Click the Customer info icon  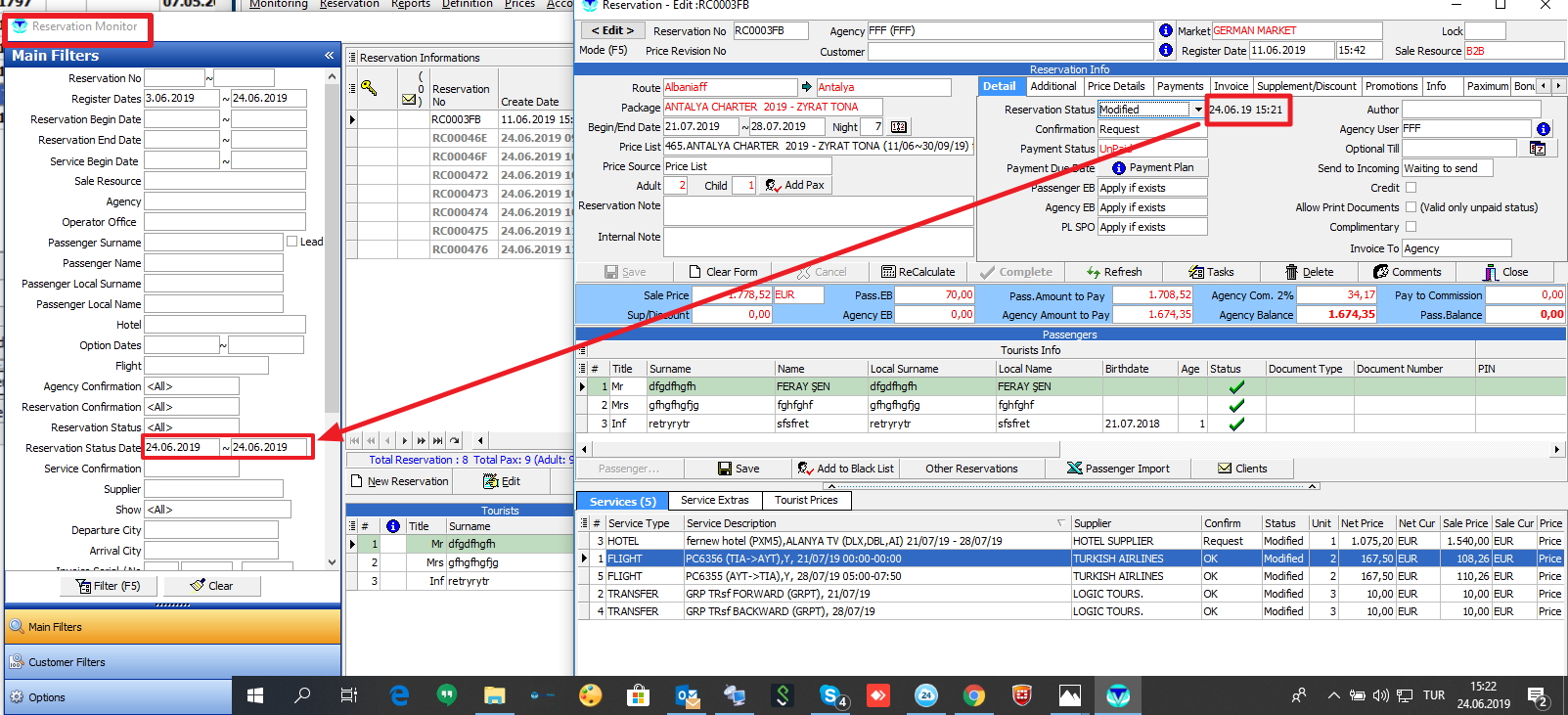[x=1166, y=50]
